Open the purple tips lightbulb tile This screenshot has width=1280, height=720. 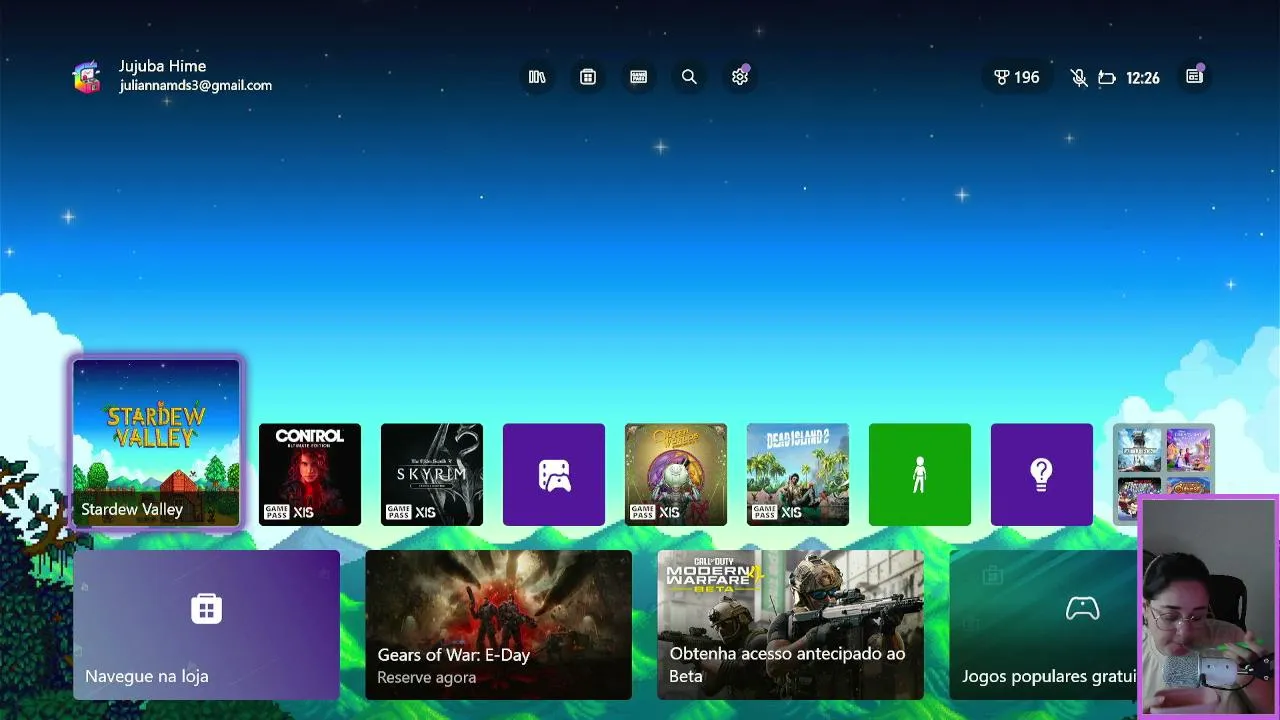click(x=1042, y=475)
